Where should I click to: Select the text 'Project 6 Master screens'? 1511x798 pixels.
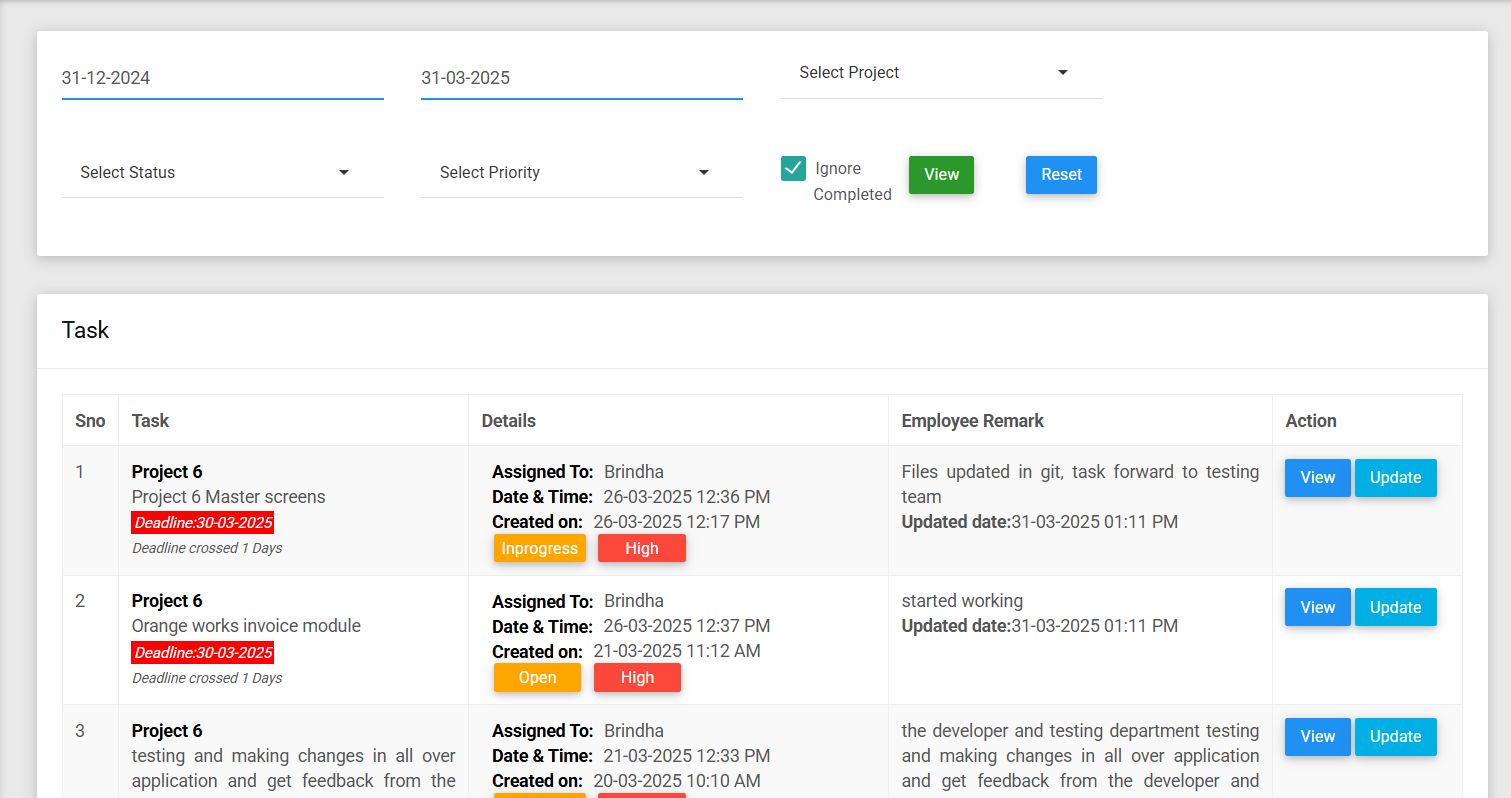229,497
